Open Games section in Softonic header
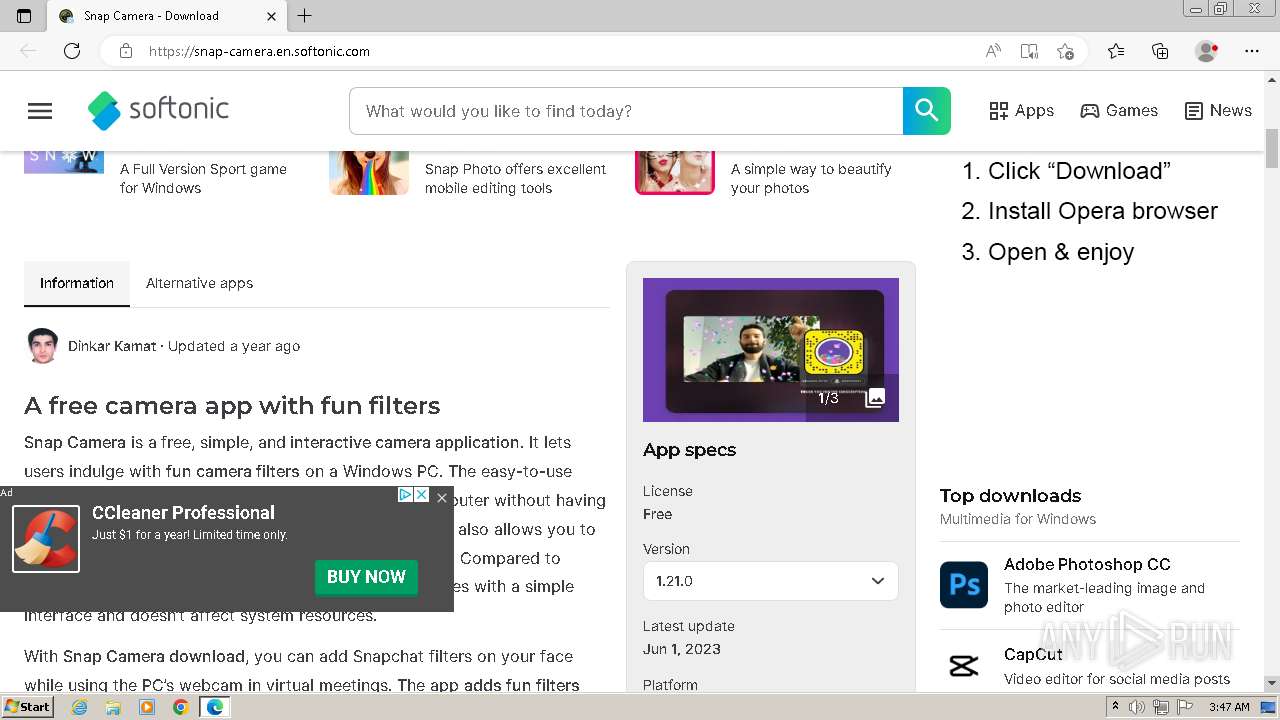1280x720 pixels. pos(1119,111)
